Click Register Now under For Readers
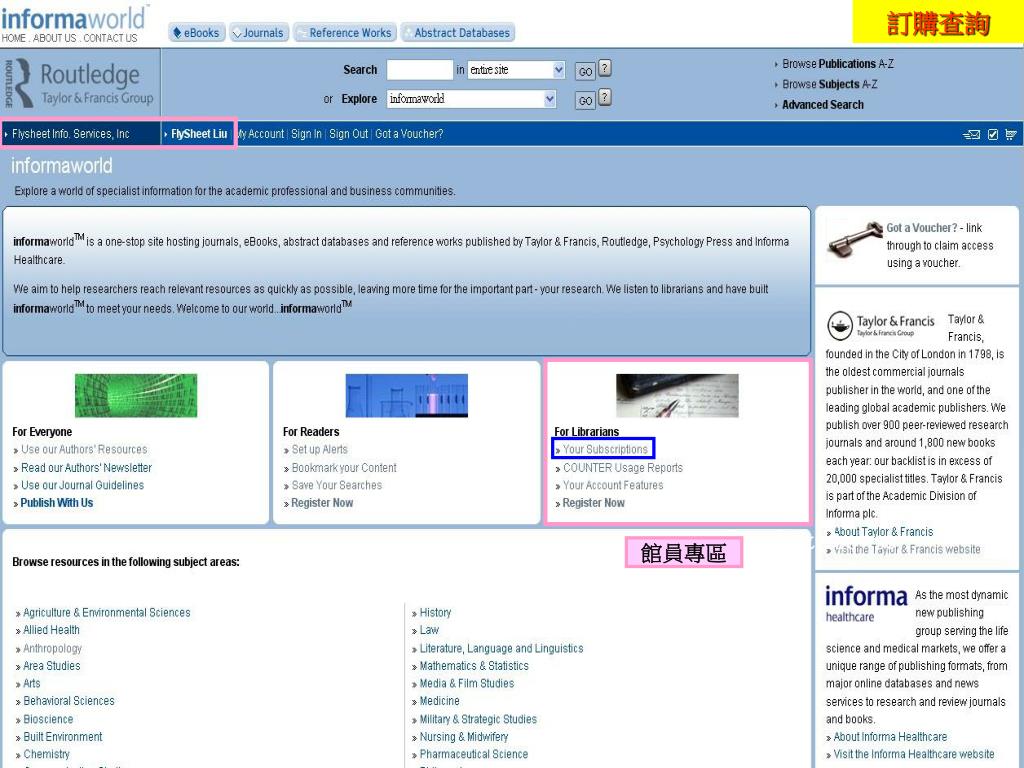This screenshot has width=1024, height=768. [322, 503]
